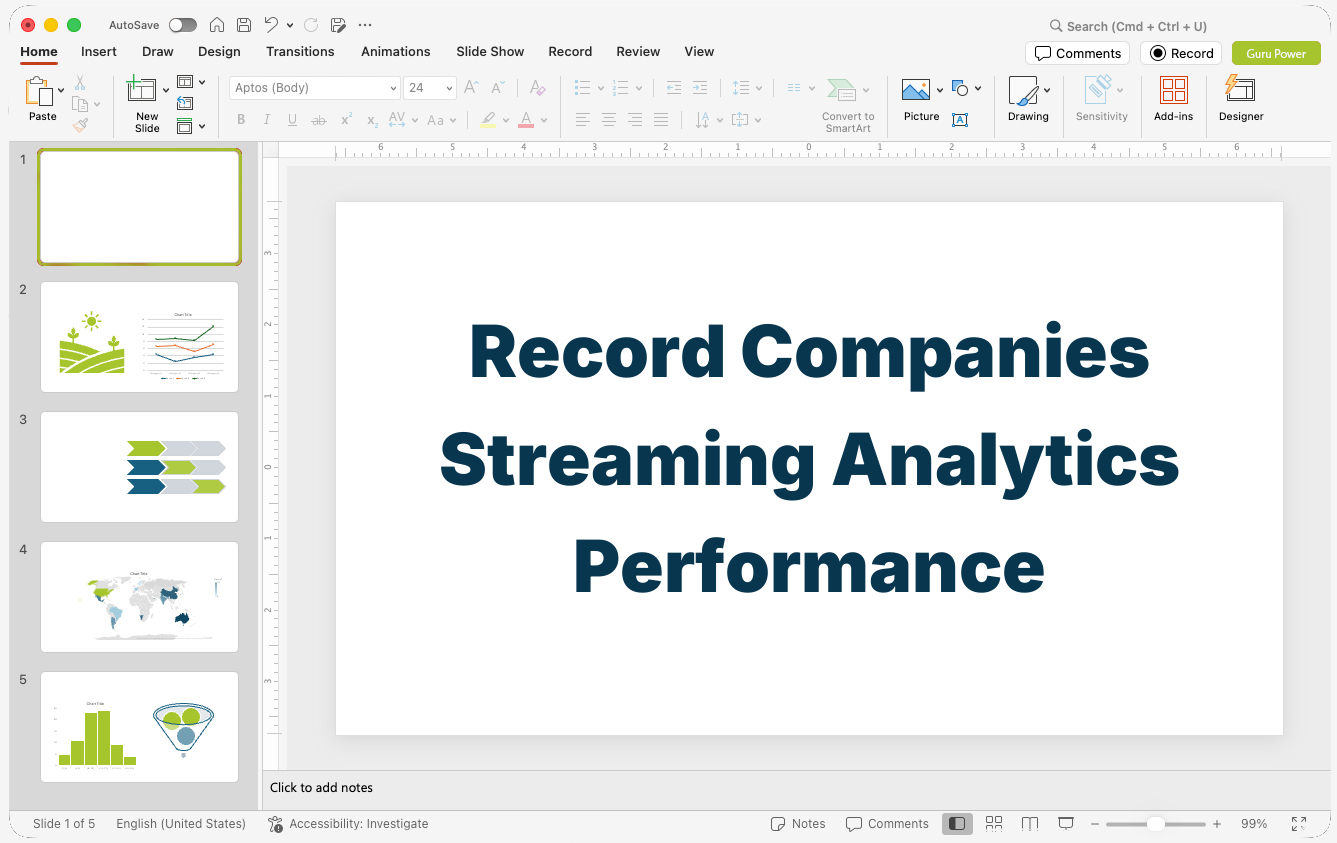
Task: Click the Record button with circle icon
Action: tap(1181, 53)
